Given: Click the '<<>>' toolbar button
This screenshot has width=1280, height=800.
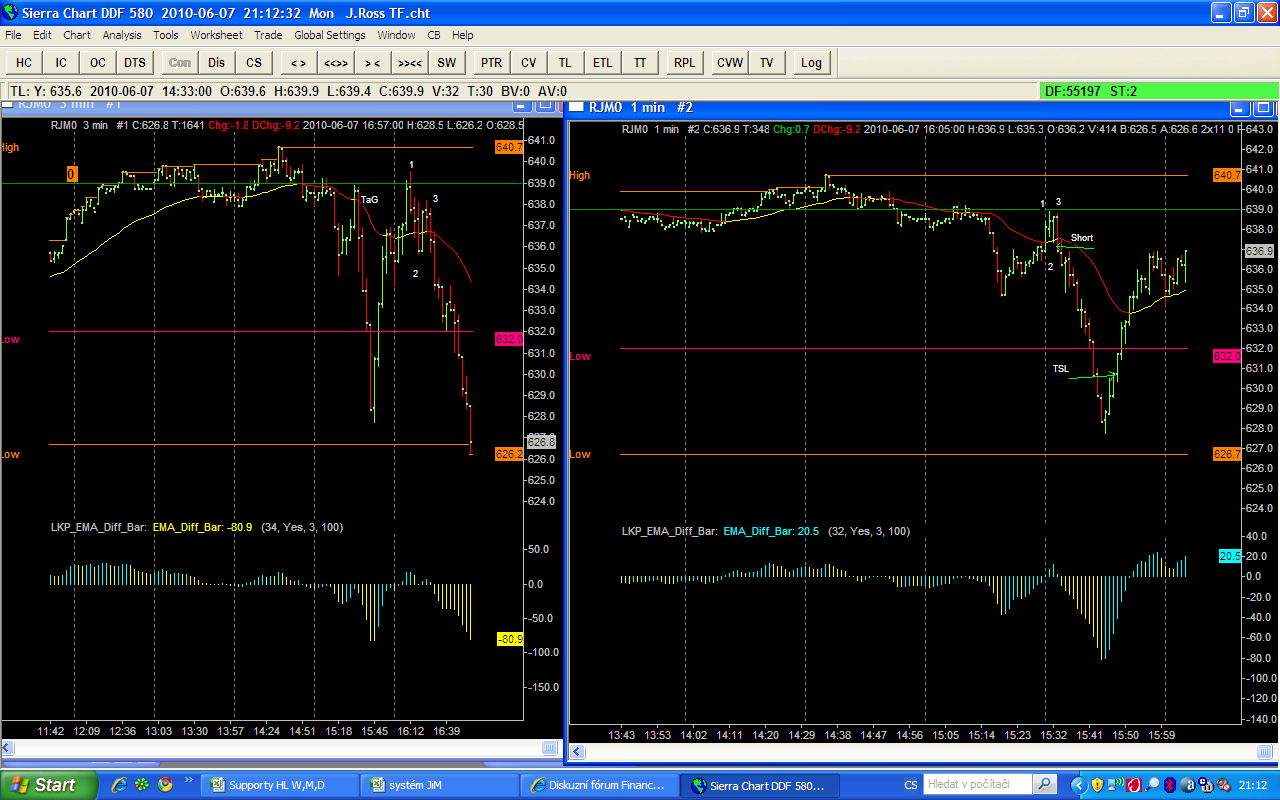Looking at the screenshot, I should (335, 62).
